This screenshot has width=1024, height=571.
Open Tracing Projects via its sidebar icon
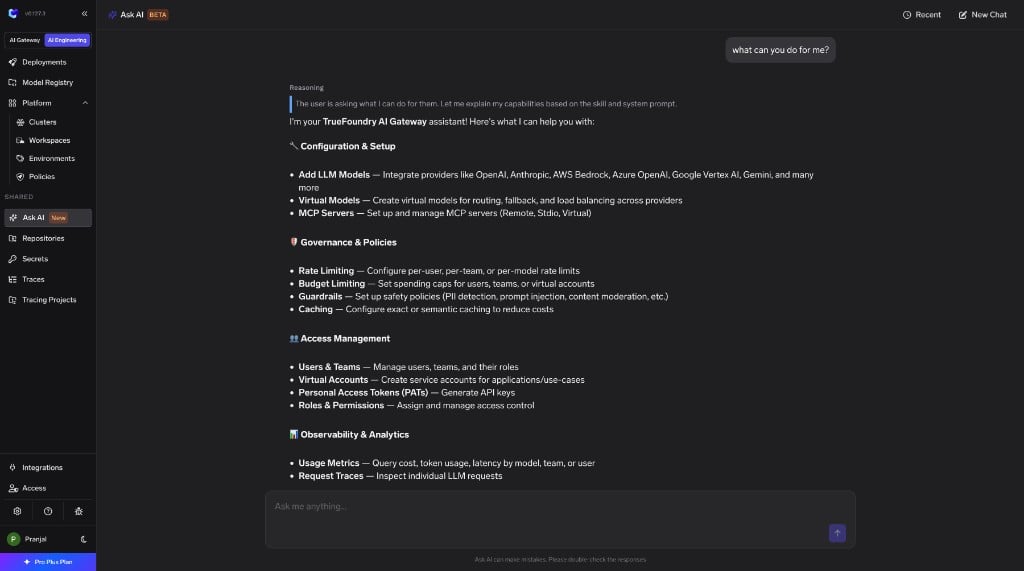(12, 300)
